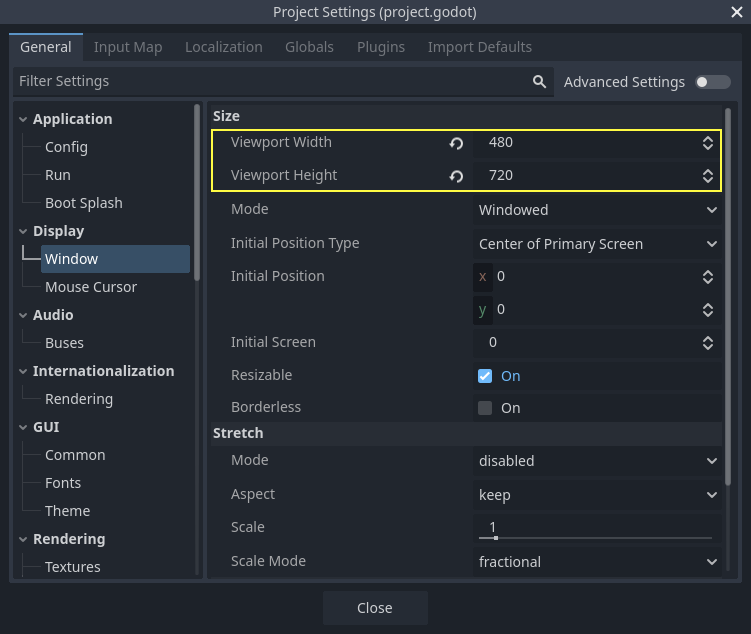Image resolution: width=751 pixels, height=634 pixels.
Task: Open the Plugins tab
Action: pyautogui.click(x=380, y=47)
